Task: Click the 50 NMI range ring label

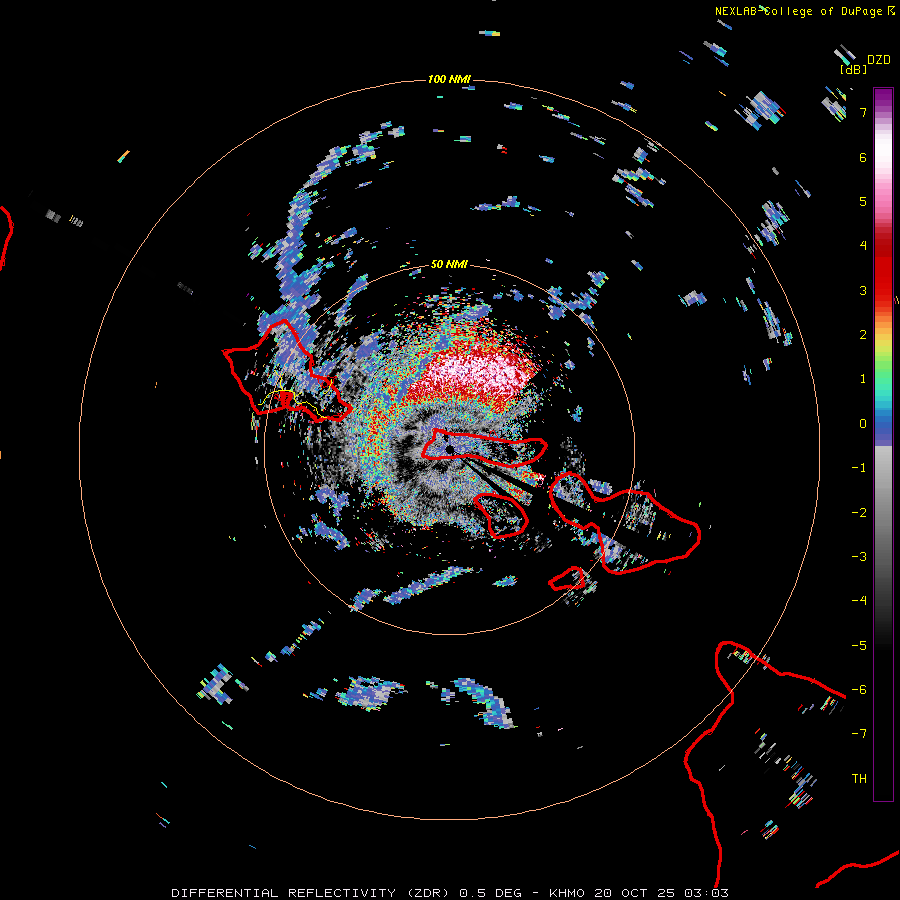Action: [449, 264]
